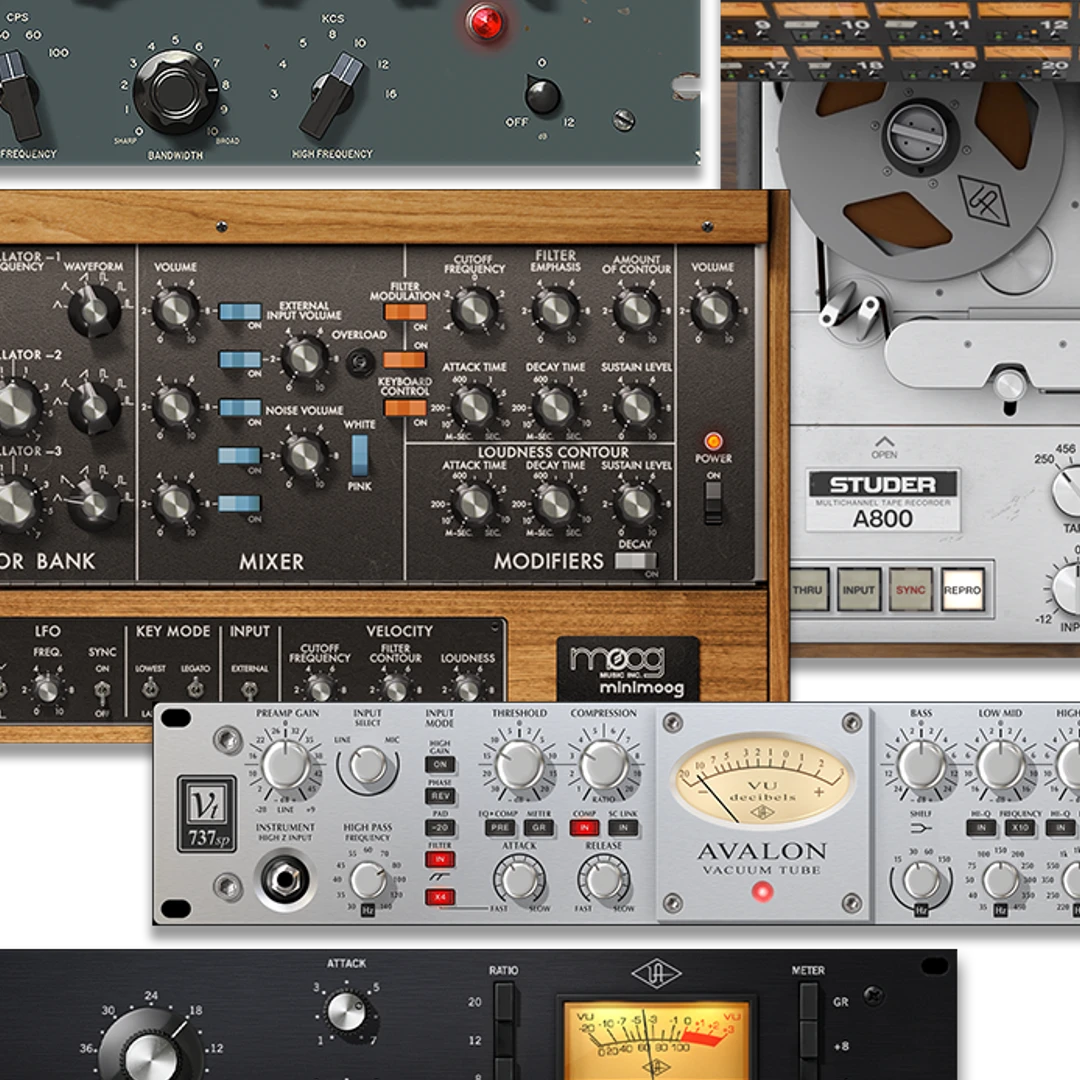This screenshot has height=1080, width=1080.
Task: Click the Studer A800 nameplate badge
Action: coord(883,501)
